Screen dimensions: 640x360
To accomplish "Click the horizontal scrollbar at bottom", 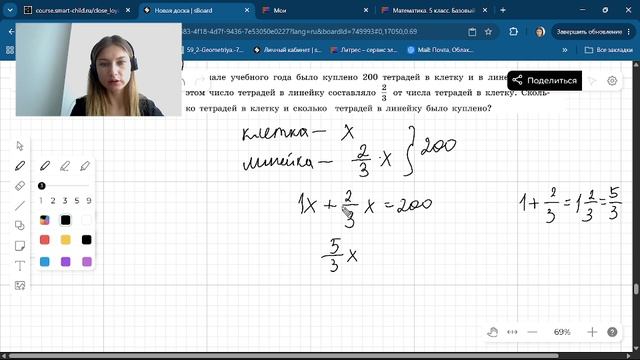I will tap(284, 356).
